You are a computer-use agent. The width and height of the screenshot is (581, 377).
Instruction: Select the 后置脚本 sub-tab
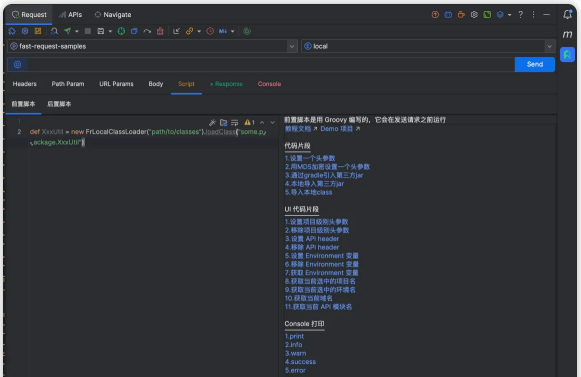click(x=59, y=104)
